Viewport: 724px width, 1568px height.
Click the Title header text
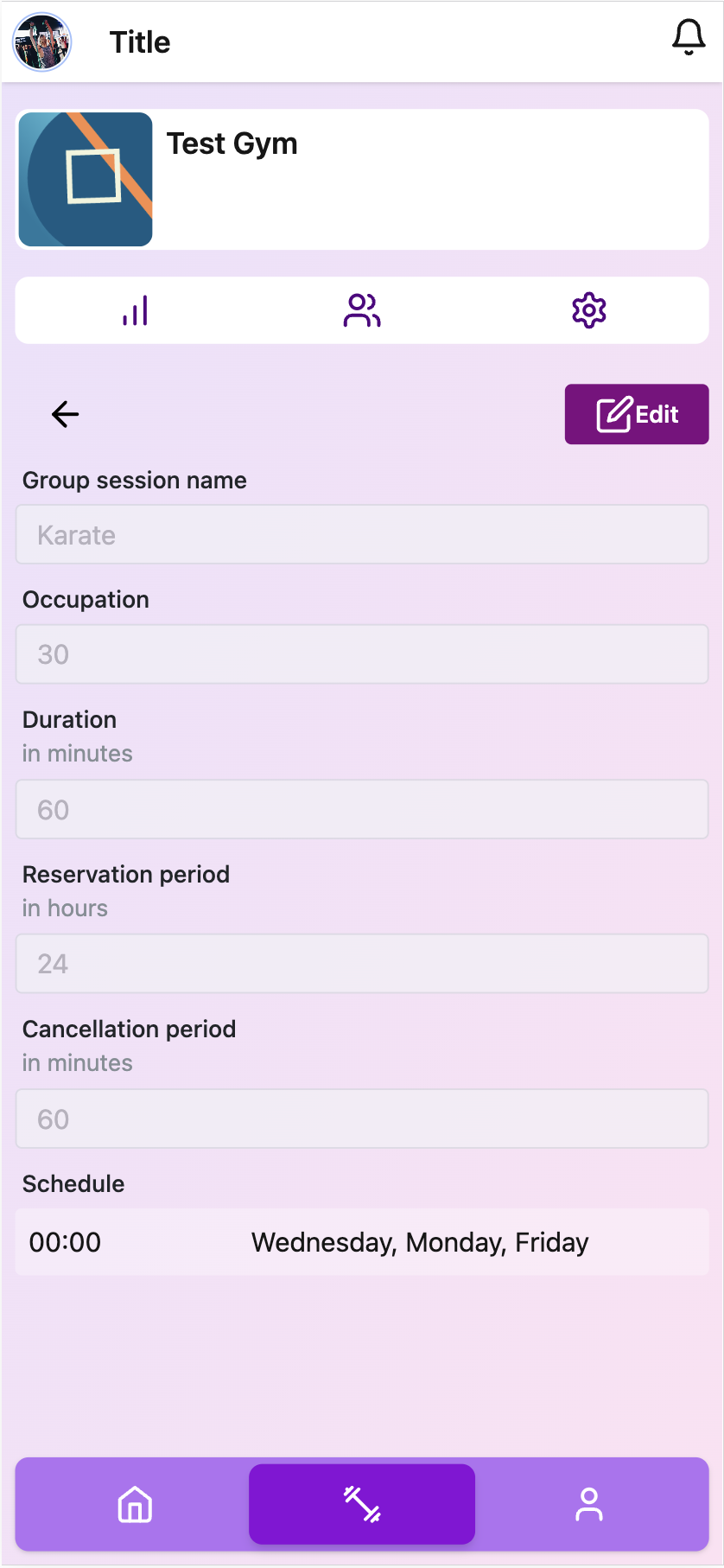[x=140, y=42]
